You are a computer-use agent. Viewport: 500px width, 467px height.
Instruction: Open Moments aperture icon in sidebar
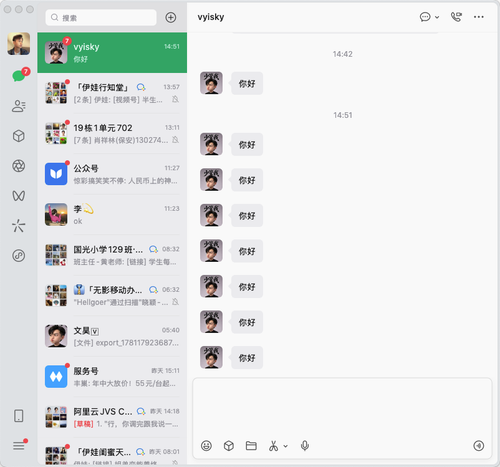tap(19, 166)
